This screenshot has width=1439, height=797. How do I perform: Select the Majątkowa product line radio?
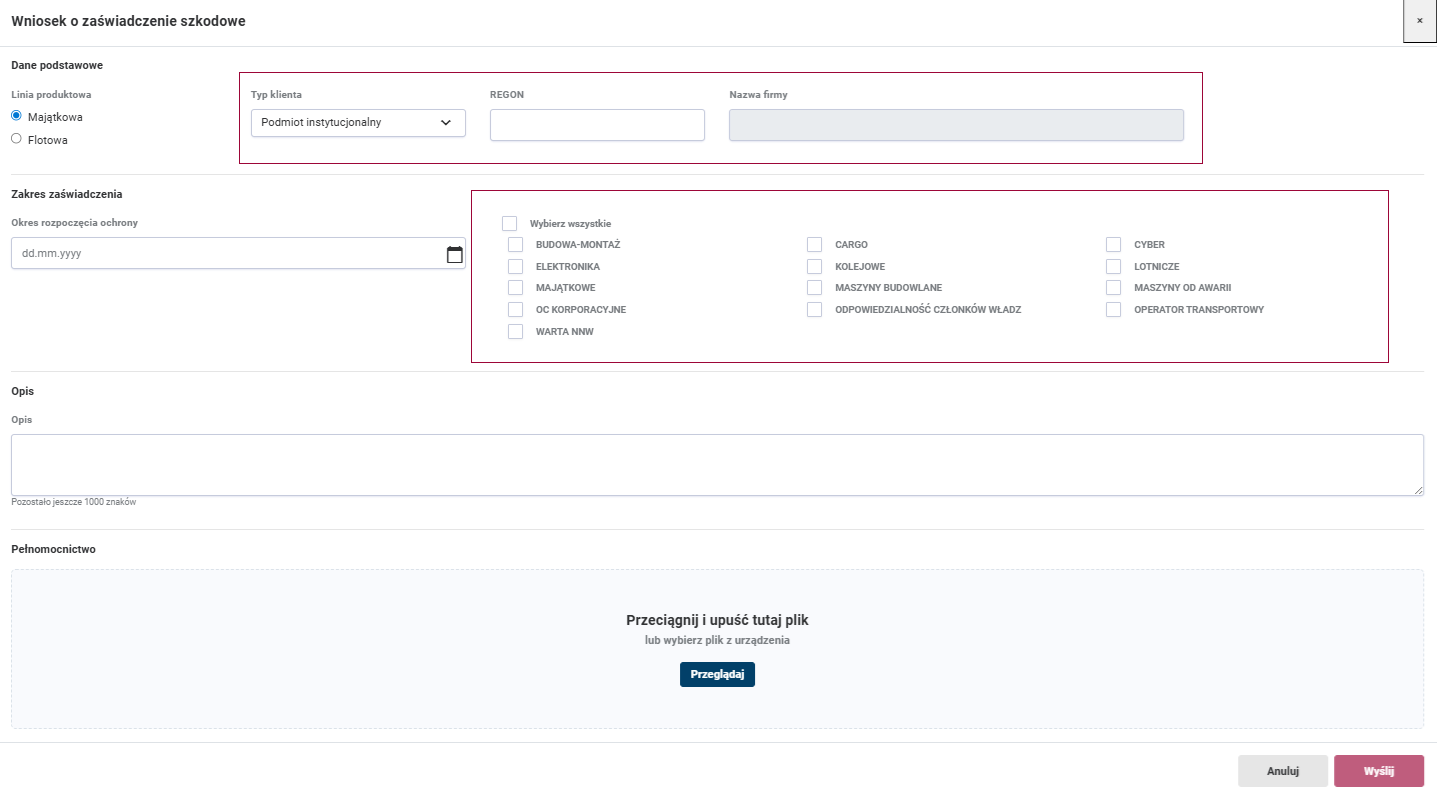(x=16, y=116)
